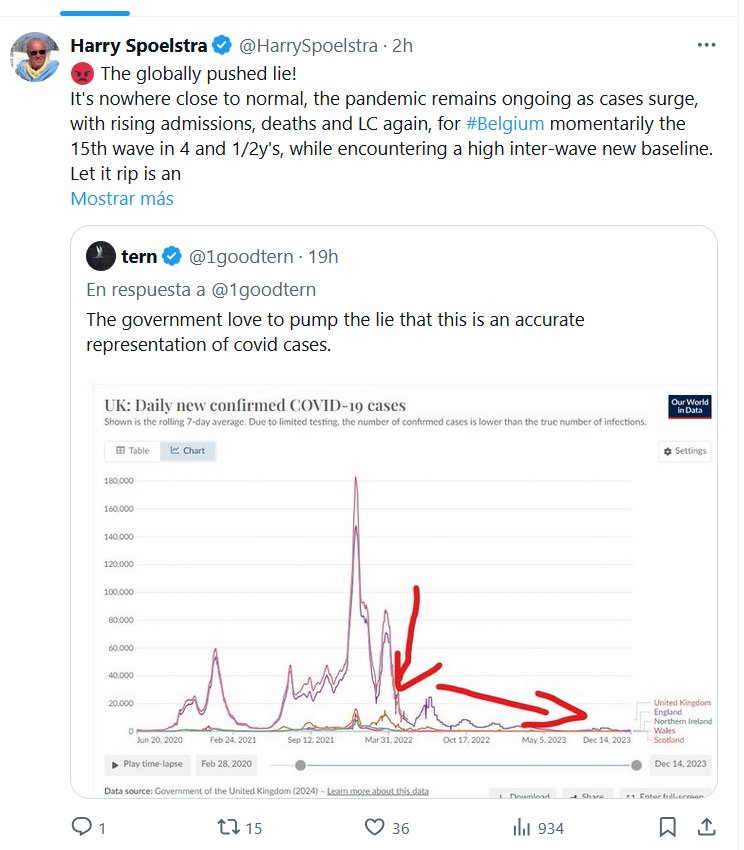Click the share upload icon

[x=705, y=827]
